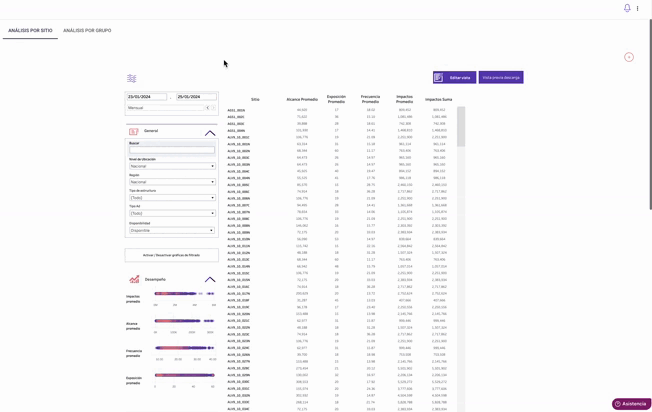Open the Mensual period dropdown

pyautogui.click(x=165, y=108)
